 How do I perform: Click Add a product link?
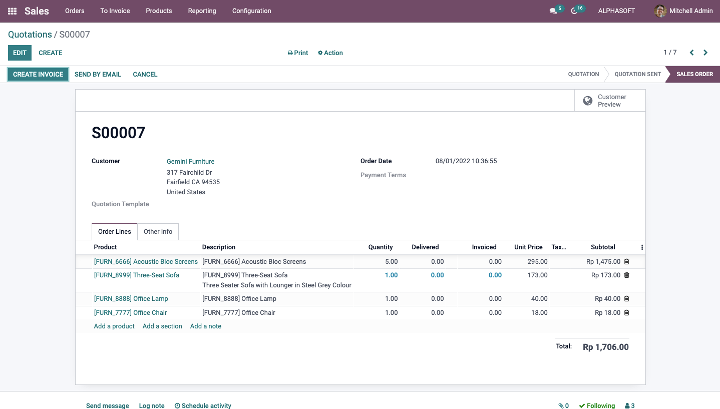click(x=114, y=326)
